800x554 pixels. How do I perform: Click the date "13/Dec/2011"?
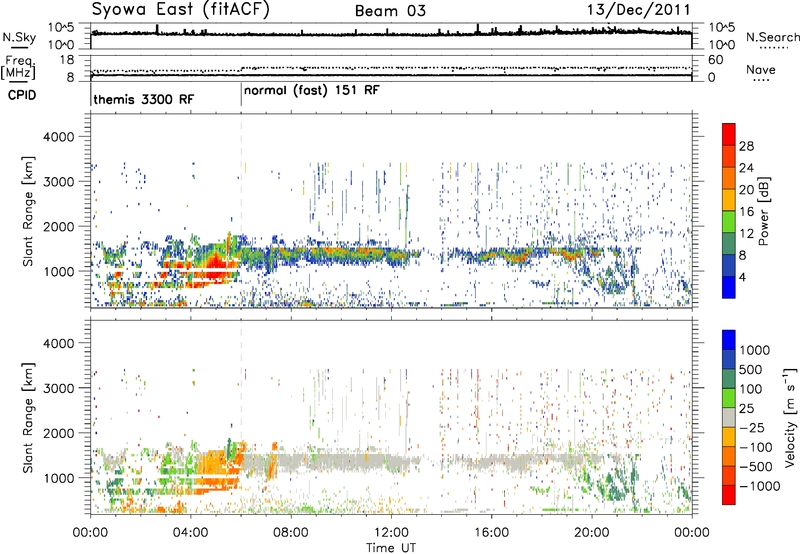click(x=638, y=10)
